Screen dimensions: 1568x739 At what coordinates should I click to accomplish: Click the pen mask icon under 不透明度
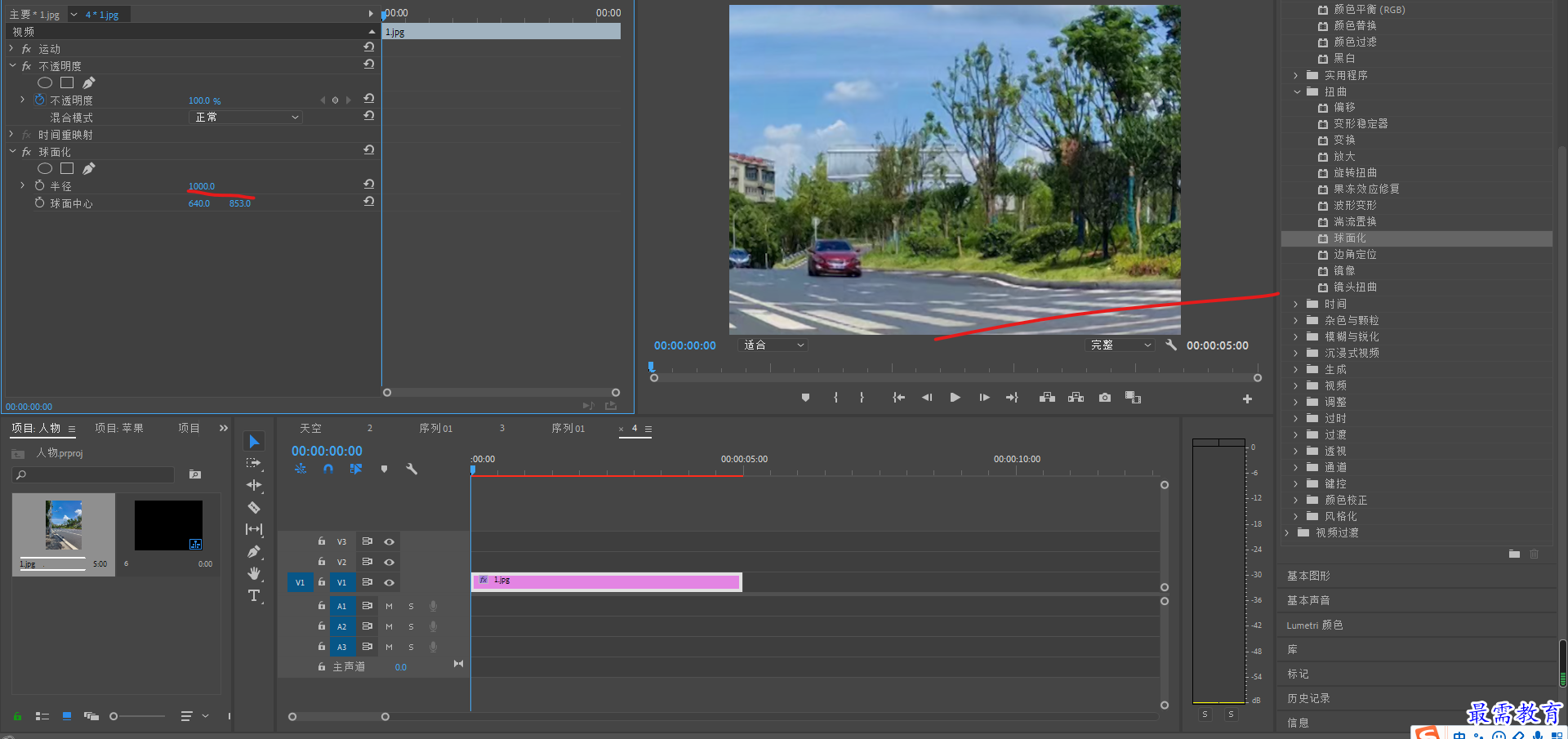pyautogui.click(x=88, y=82)
